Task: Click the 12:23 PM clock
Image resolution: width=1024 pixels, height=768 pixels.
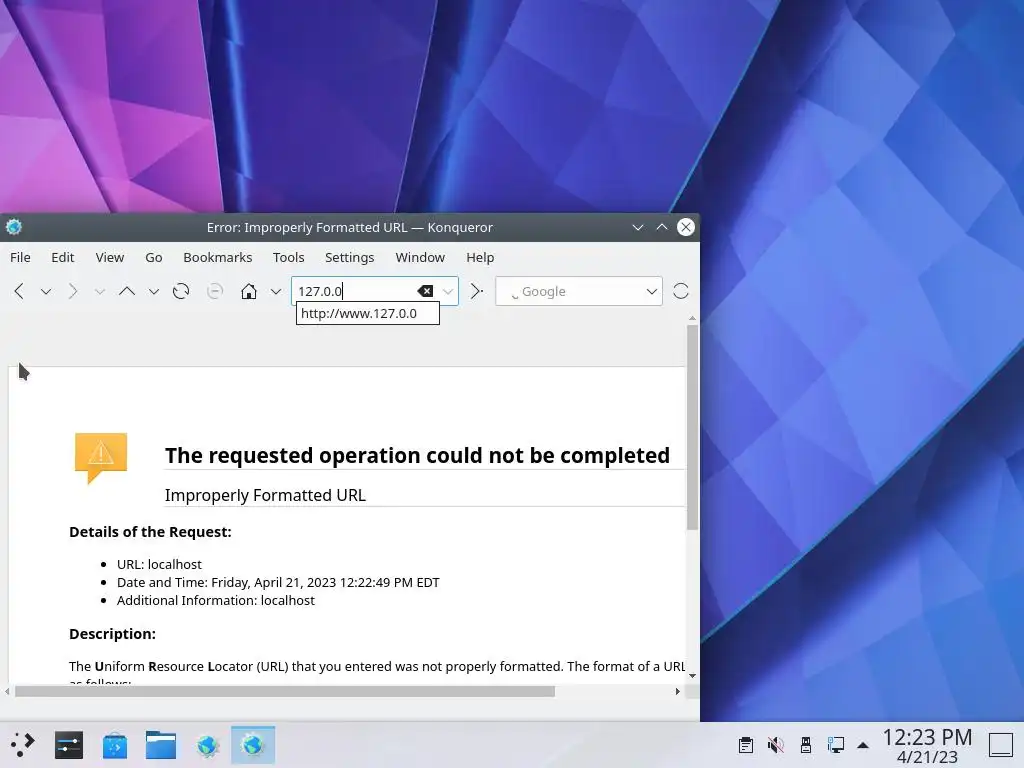Action: (927, 737)
